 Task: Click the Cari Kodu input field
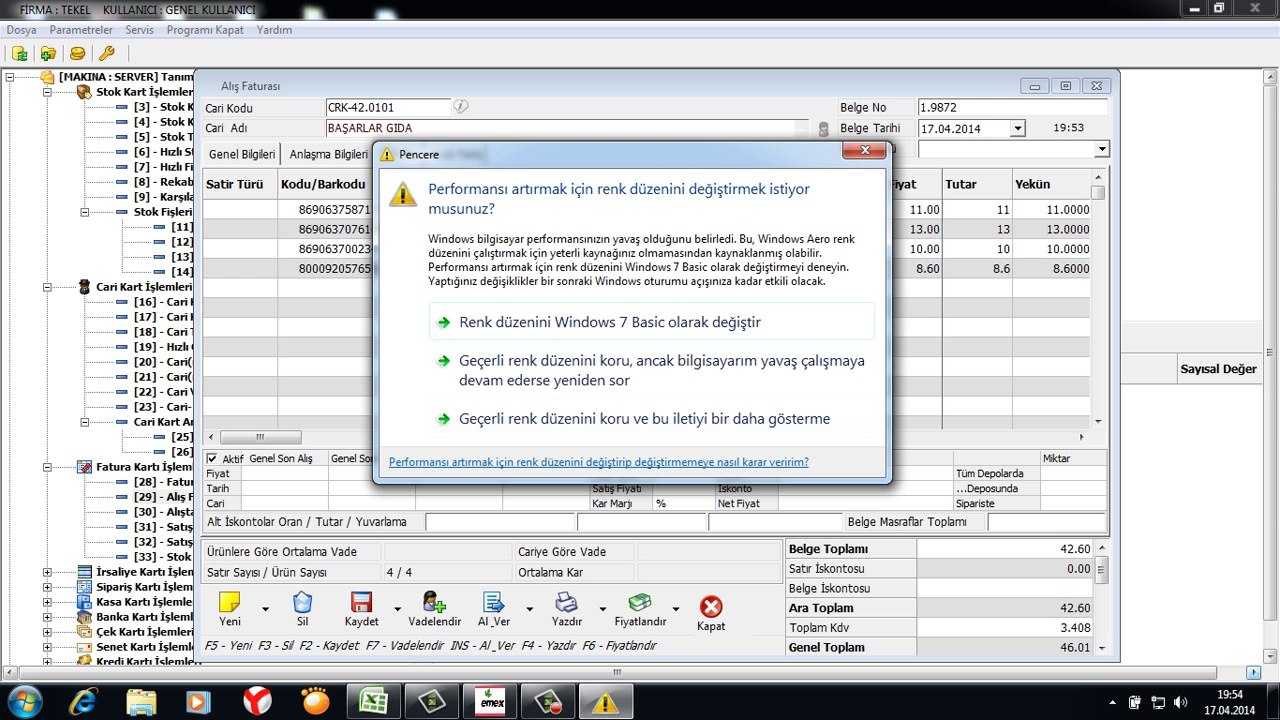coord(389,107)
